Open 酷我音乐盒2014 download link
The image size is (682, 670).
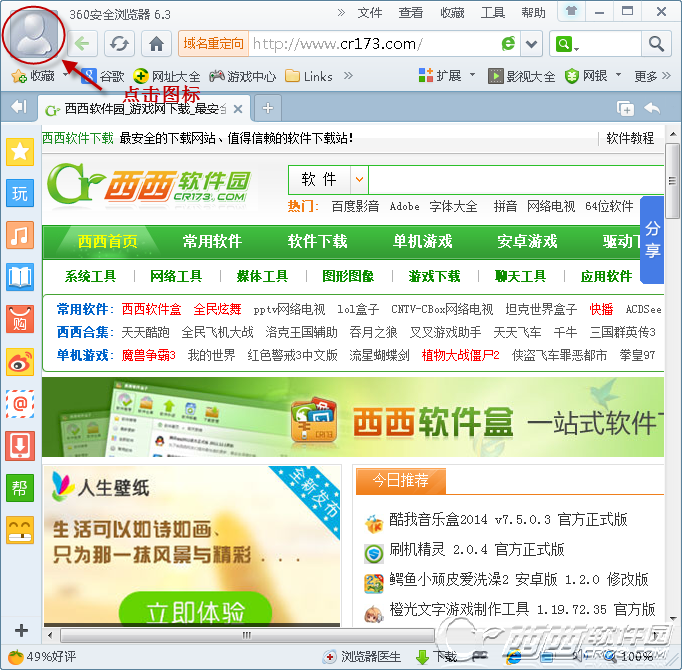point(508,519)
